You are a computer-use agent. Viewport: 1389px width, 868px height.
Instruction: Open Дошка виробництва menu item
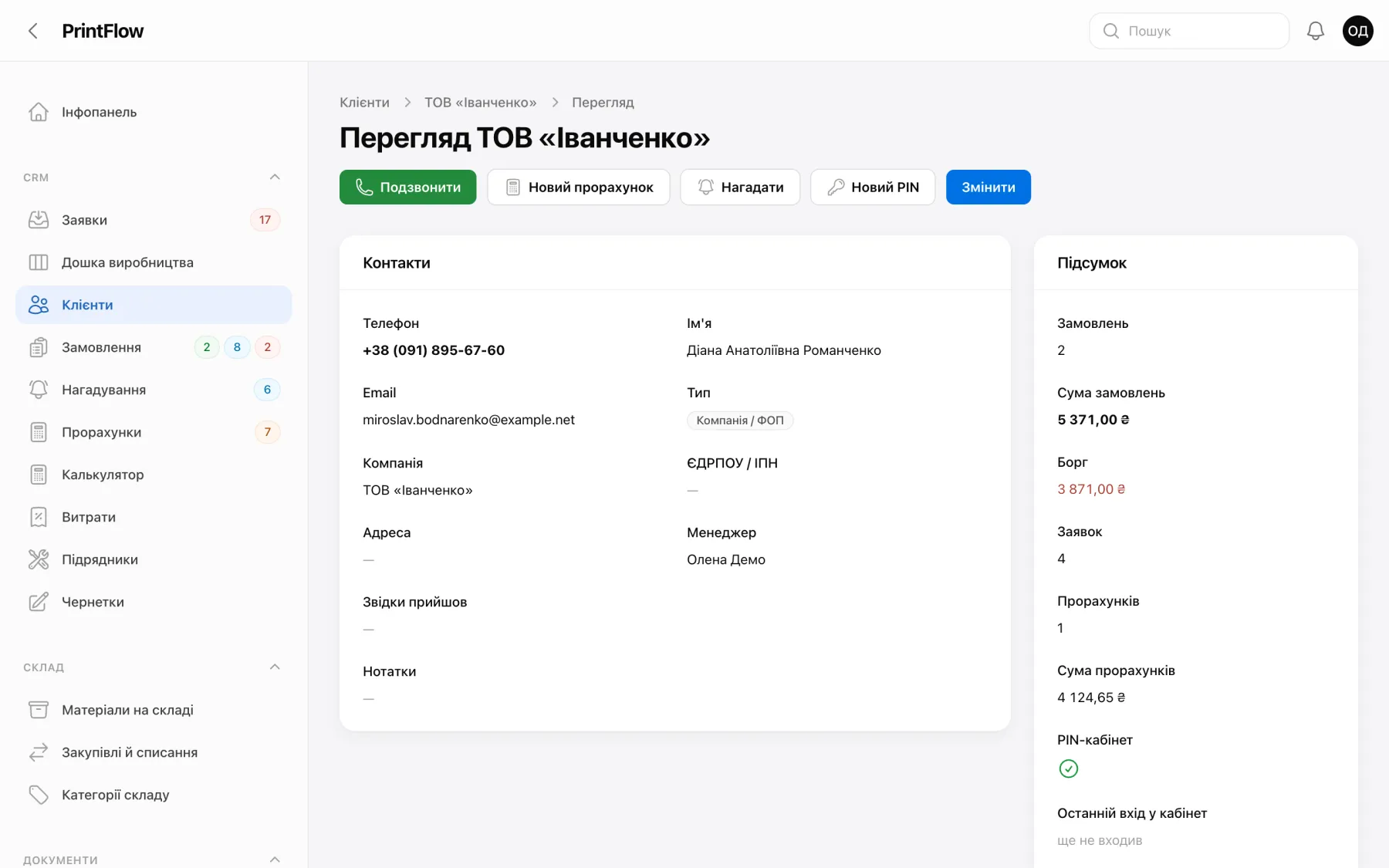[154, 262]
